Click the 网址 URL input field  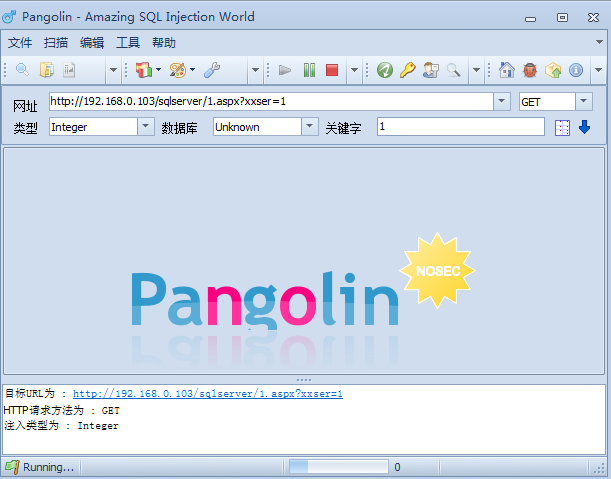pyautogui.click(x=271, y=101)
